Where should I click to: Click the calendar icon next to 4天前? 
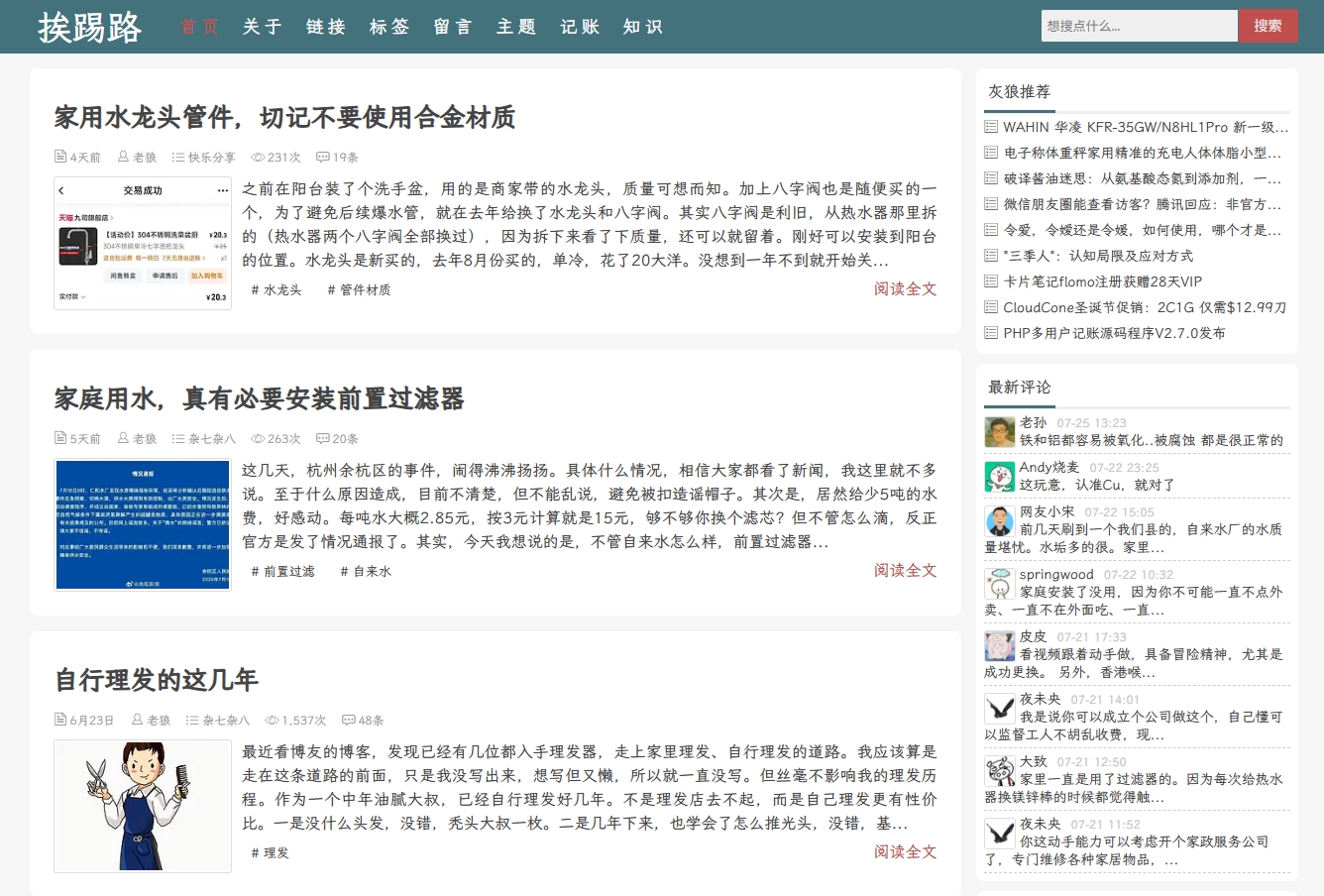[x=58, y=156]
